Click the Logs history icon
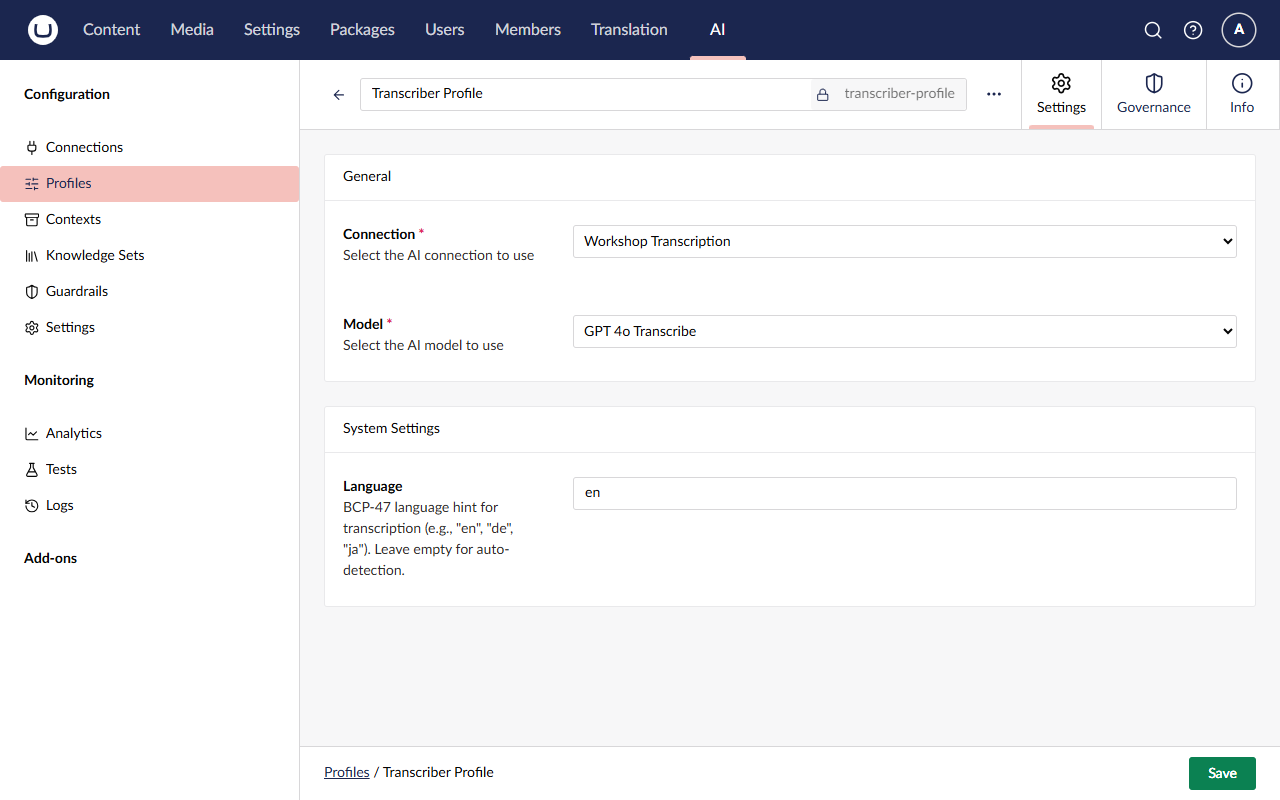This screenshot has width=1280, height=800. (x=32, y=505)
